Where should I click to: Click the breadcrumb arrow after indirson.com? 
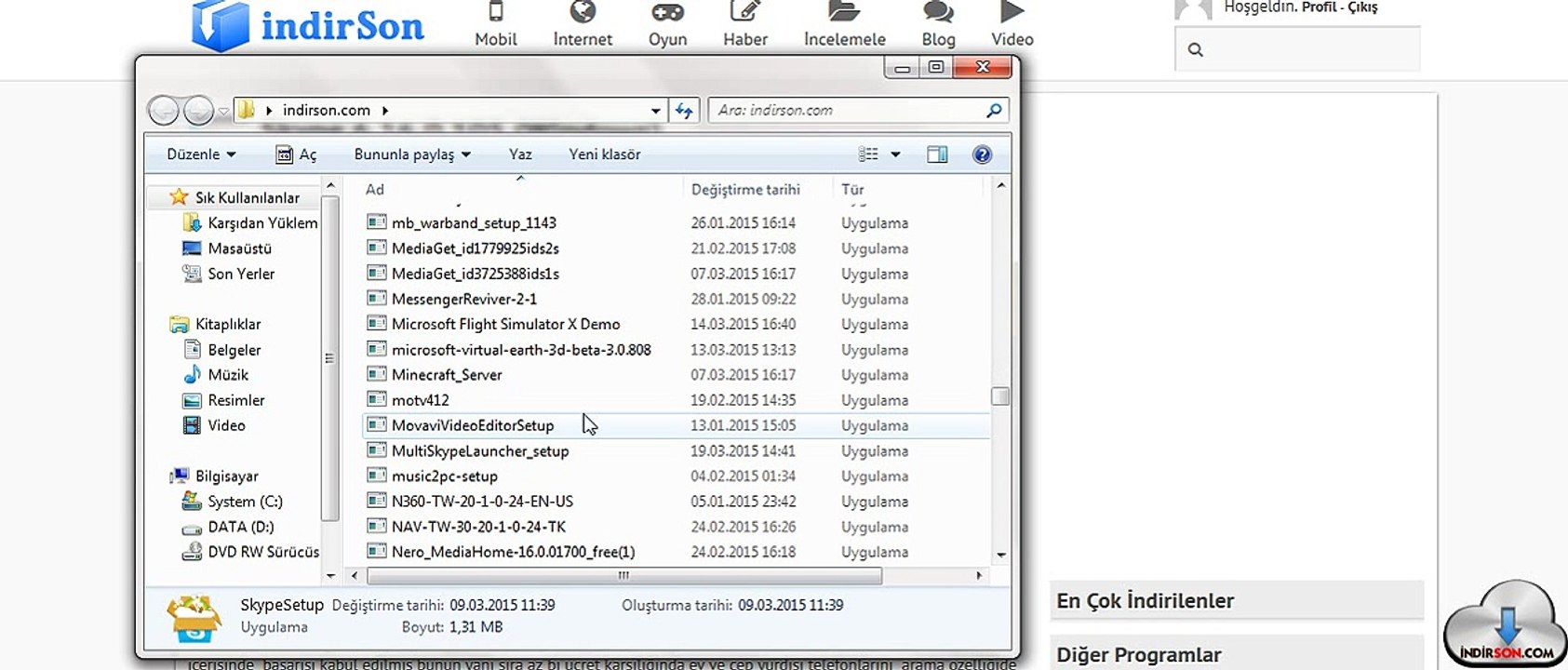(x=385, y=111)
